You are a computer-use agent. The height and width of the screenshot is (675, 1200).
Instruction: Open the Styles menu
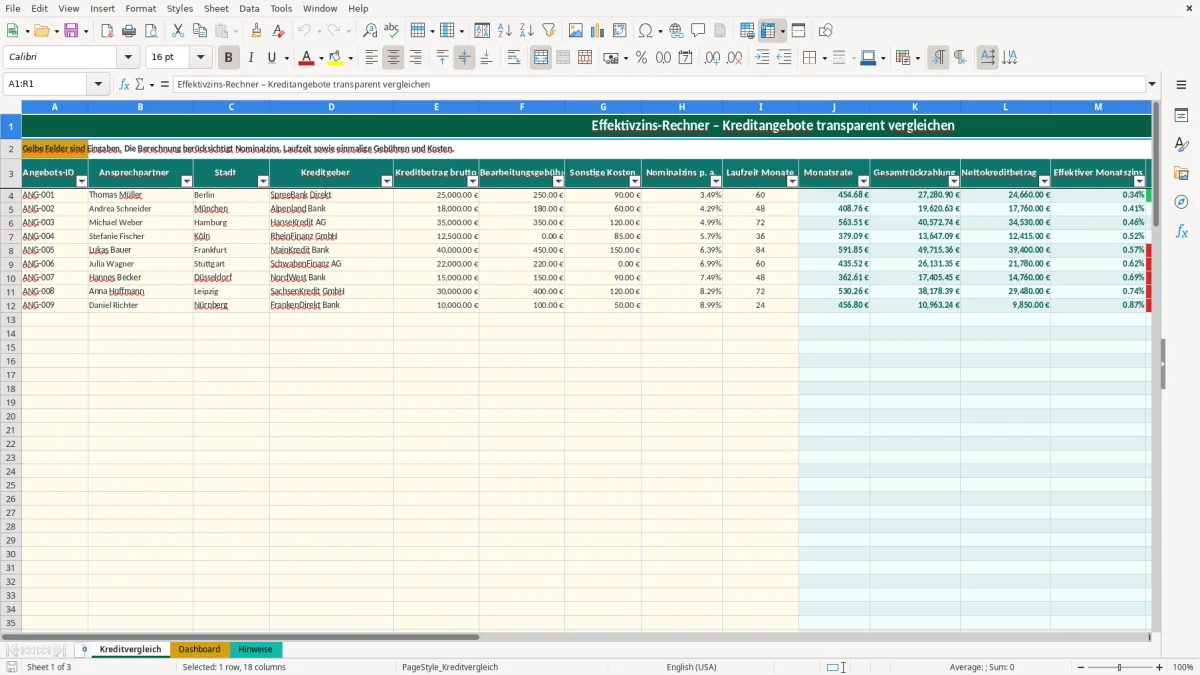click(180, 8)
